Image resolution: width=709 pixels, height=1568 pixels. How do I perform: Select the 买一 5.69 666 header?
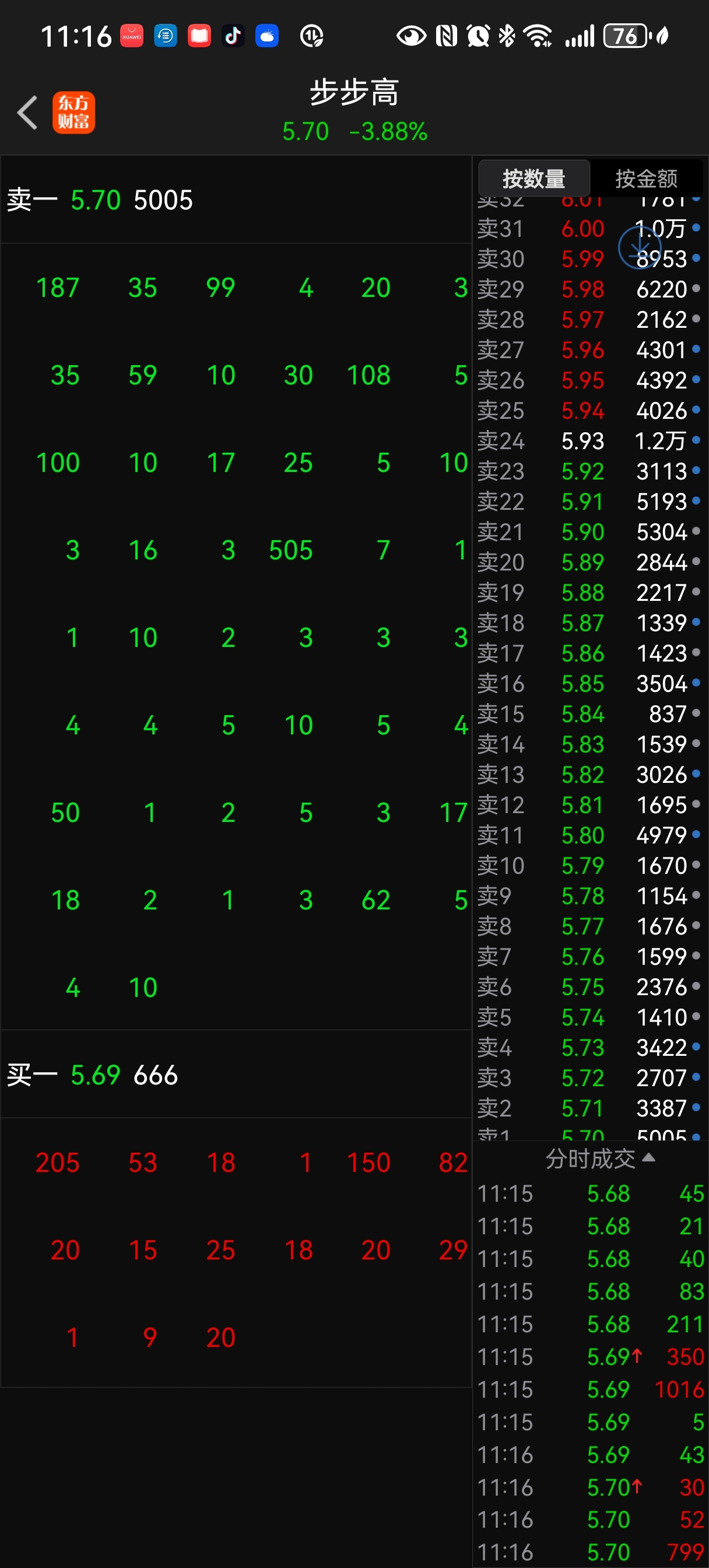[x=236, y=1074]
